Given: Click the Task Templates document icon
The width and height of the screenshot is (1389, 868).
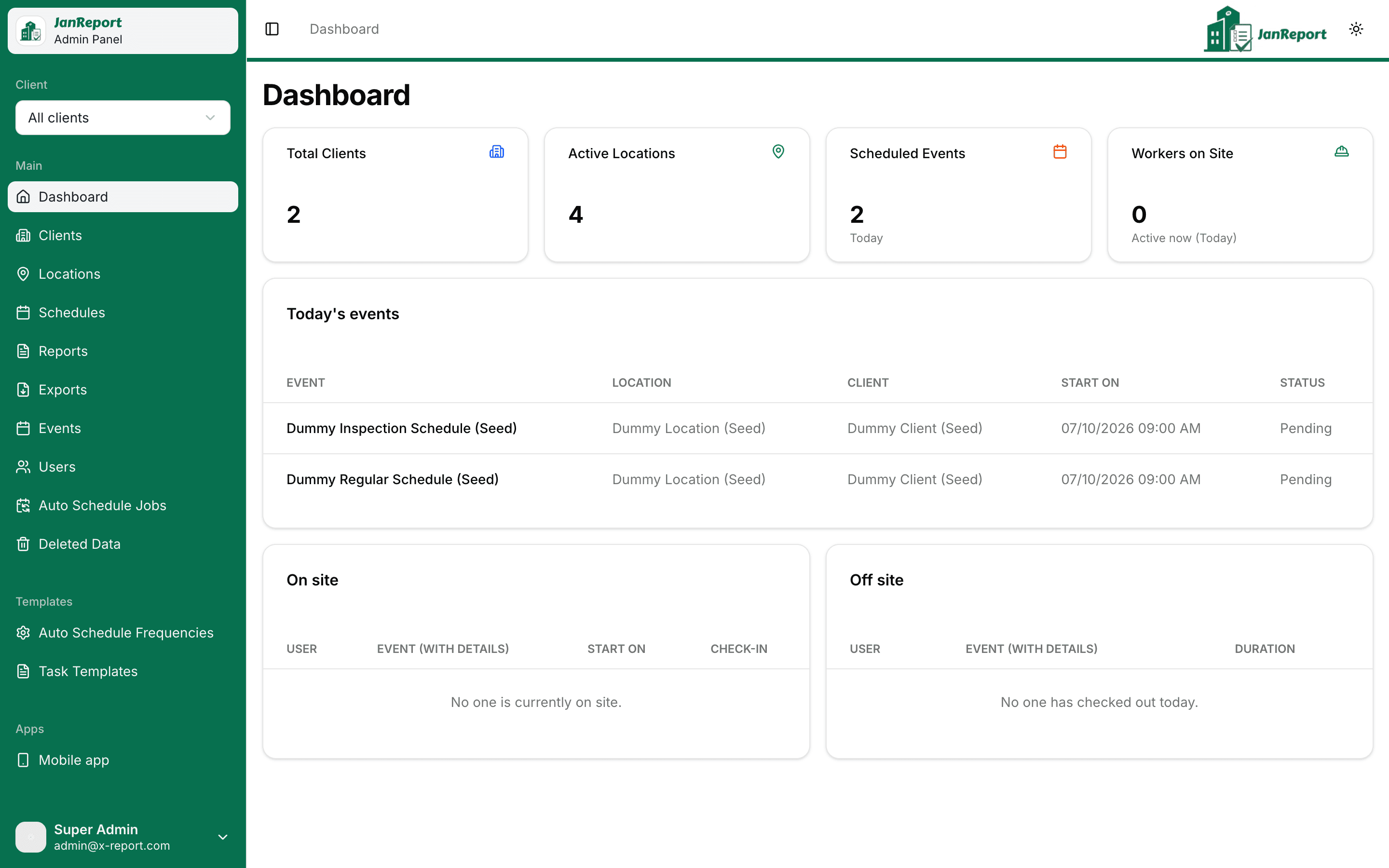Looking at the screenshot, I should pos(23,671).
